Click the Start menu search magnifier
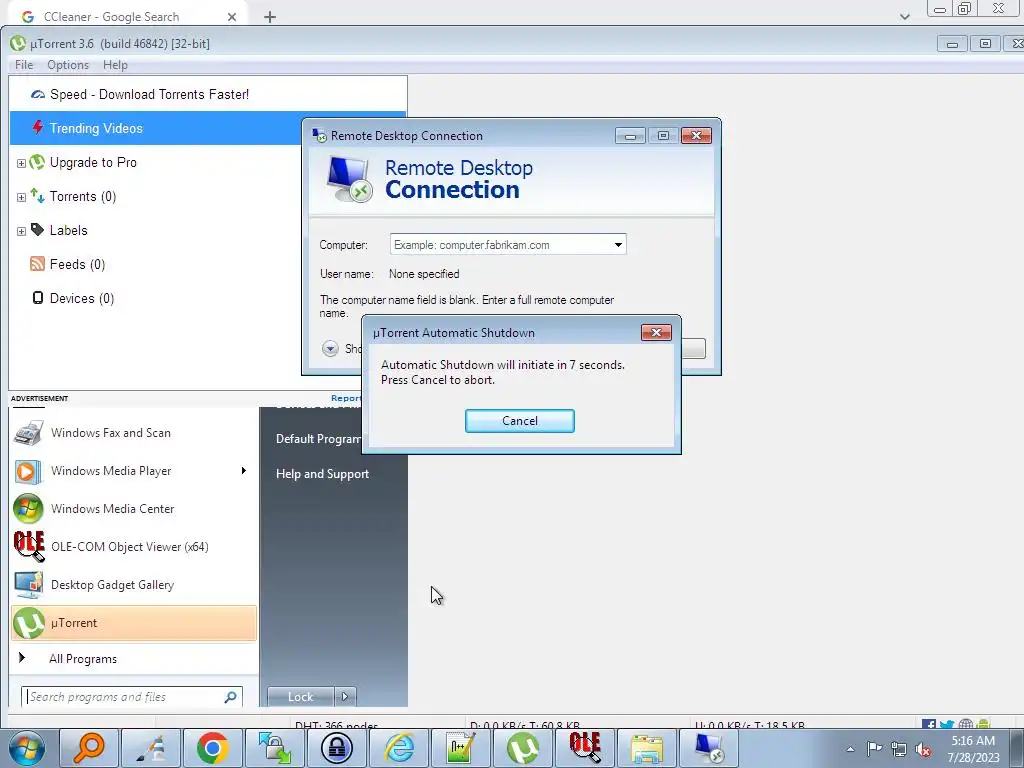Image resolution: width=1024 pixels, height=768 pixels. [x=231, y=697]
